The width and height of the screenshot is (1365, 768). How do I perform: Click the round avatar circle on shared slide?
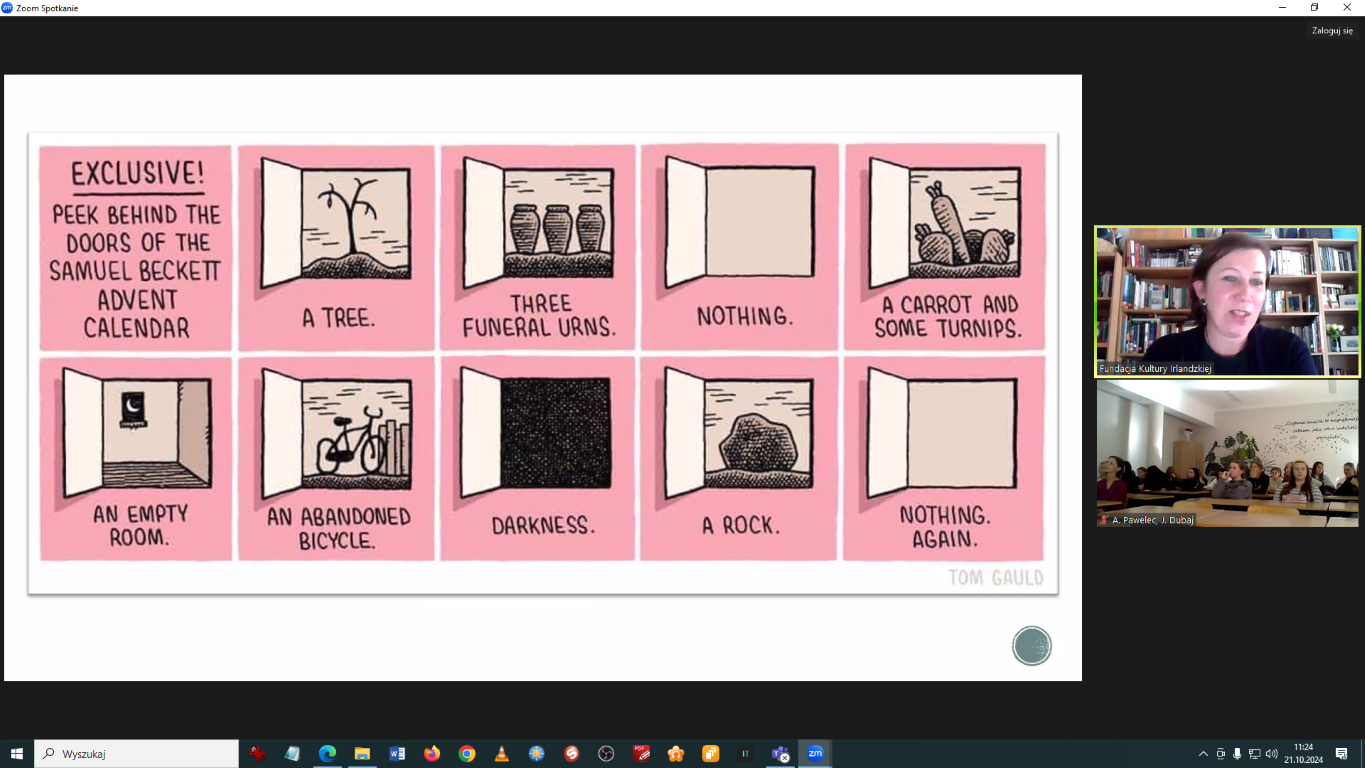point(1031,646)
